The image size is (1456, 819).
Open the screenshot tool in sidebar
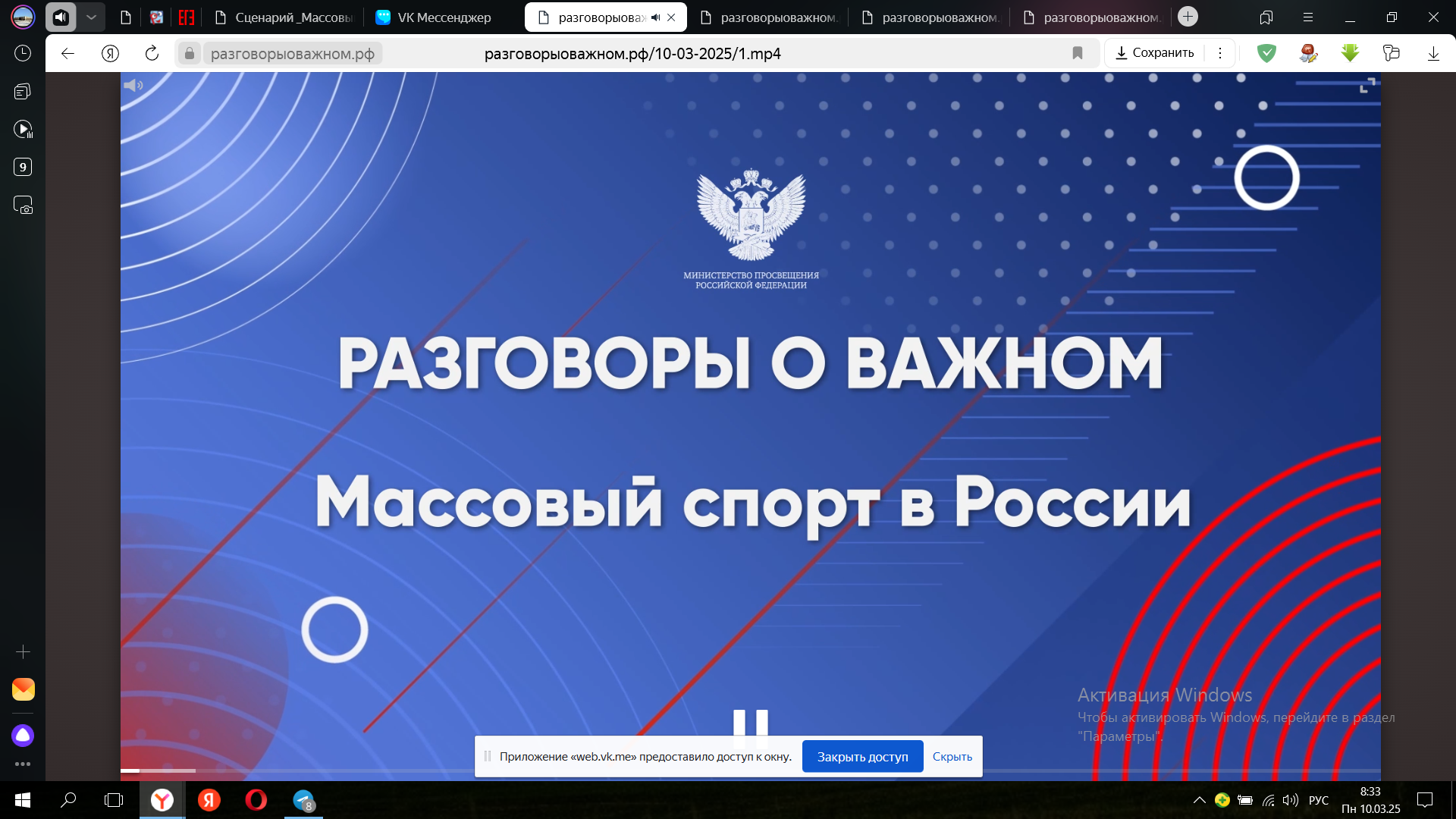point(23,206)
